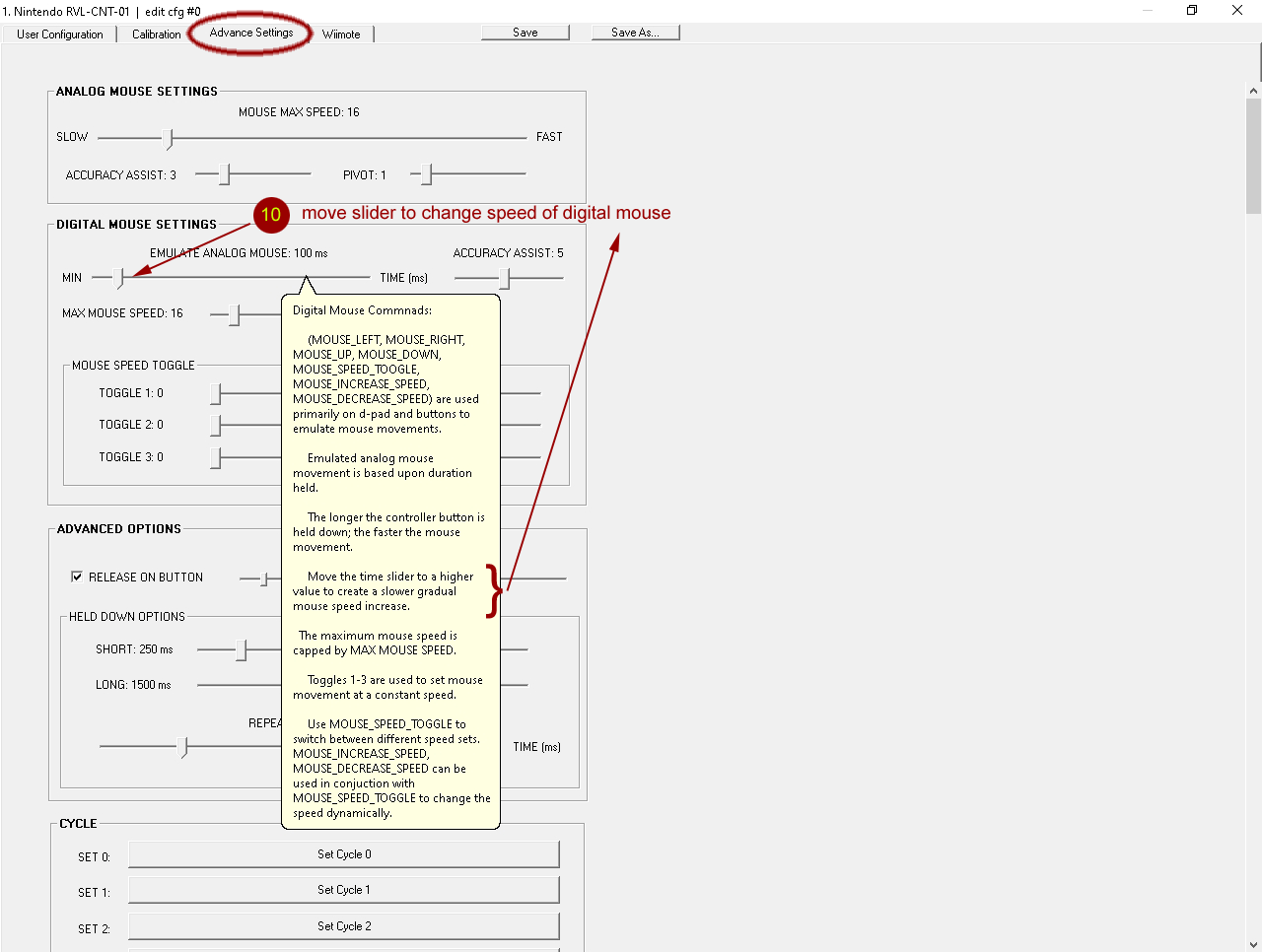The image size is (1262, 952).
Task: Open the Wiimote tab
Action: coord(341,34)
